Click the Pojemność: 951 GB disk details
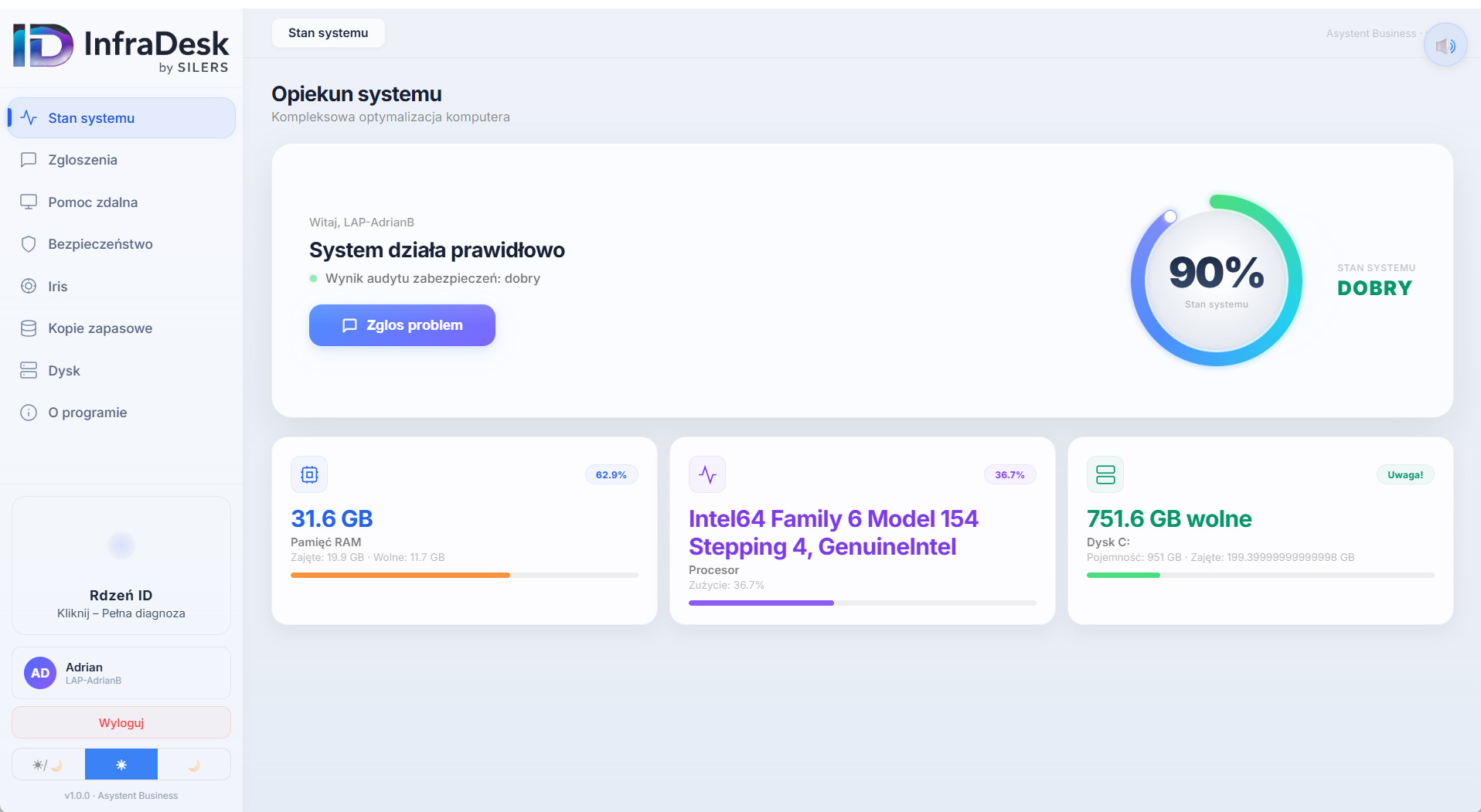 tap(1221, 557)
